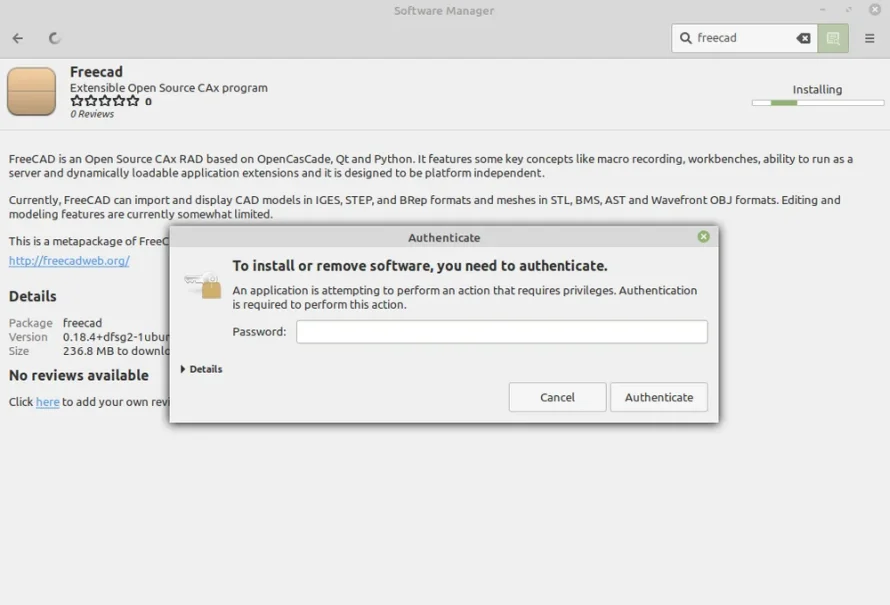Focus the Password input field

(502, 331)
